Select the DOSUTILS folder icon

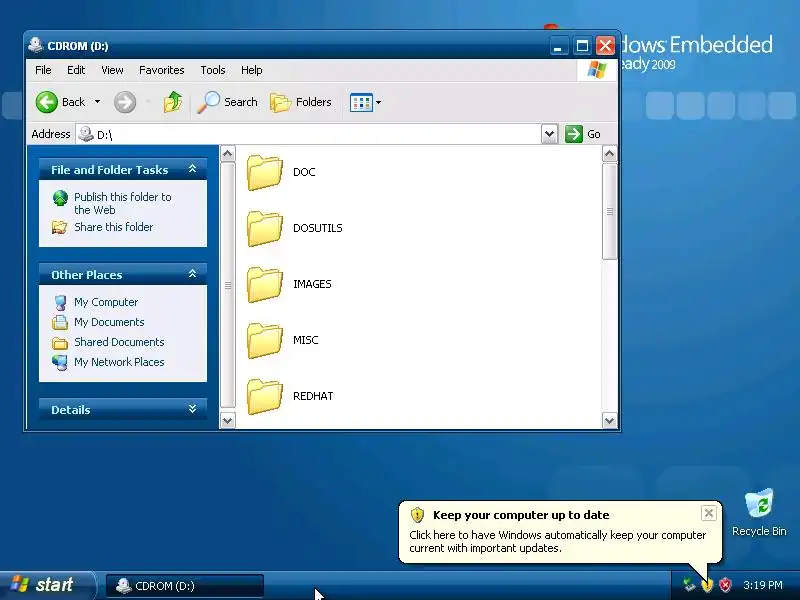(264, 229)
